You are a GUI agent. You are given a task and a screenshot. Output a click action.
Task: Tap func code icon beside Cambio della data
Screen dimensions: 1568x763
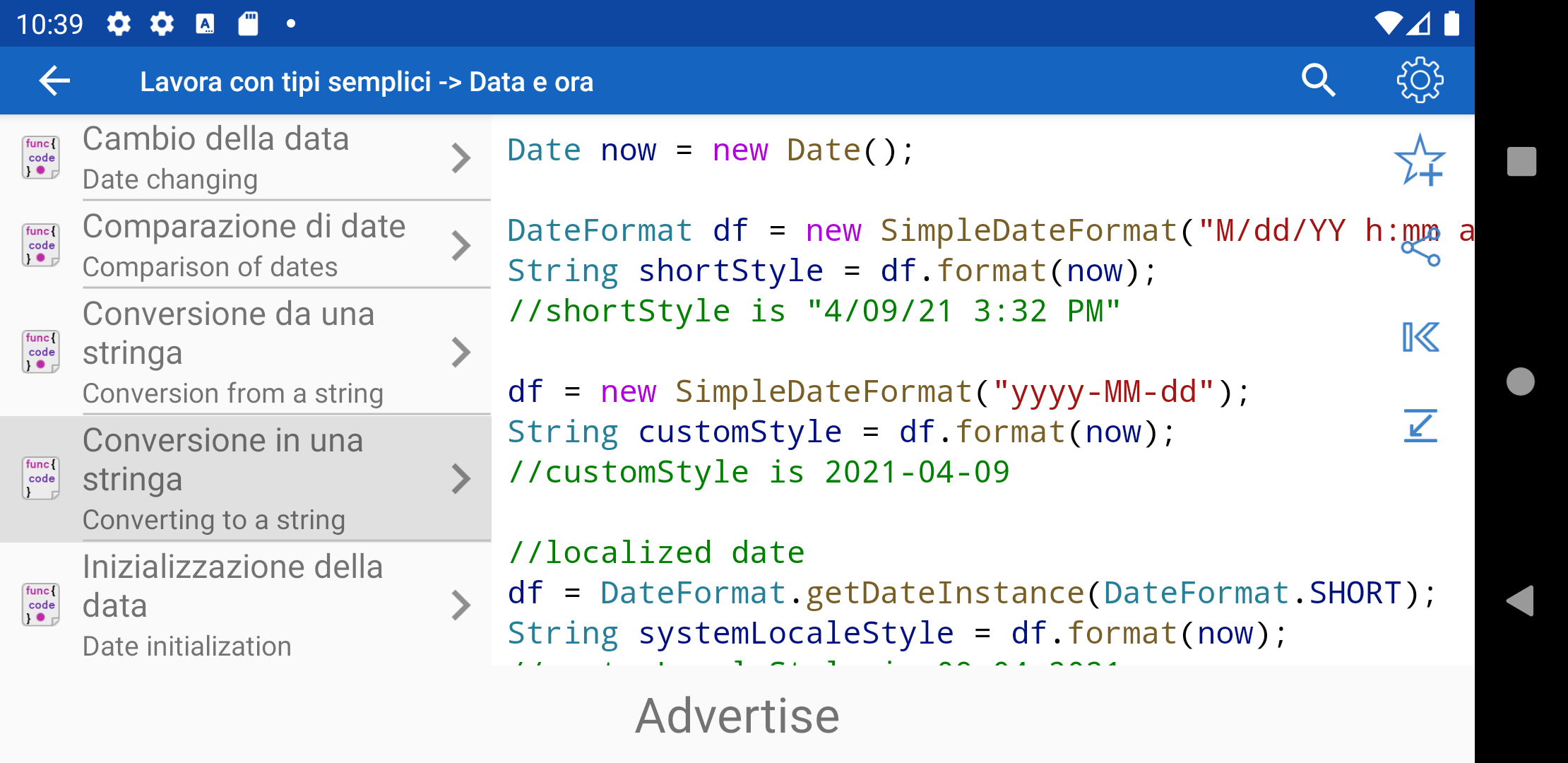click(41, 158)
